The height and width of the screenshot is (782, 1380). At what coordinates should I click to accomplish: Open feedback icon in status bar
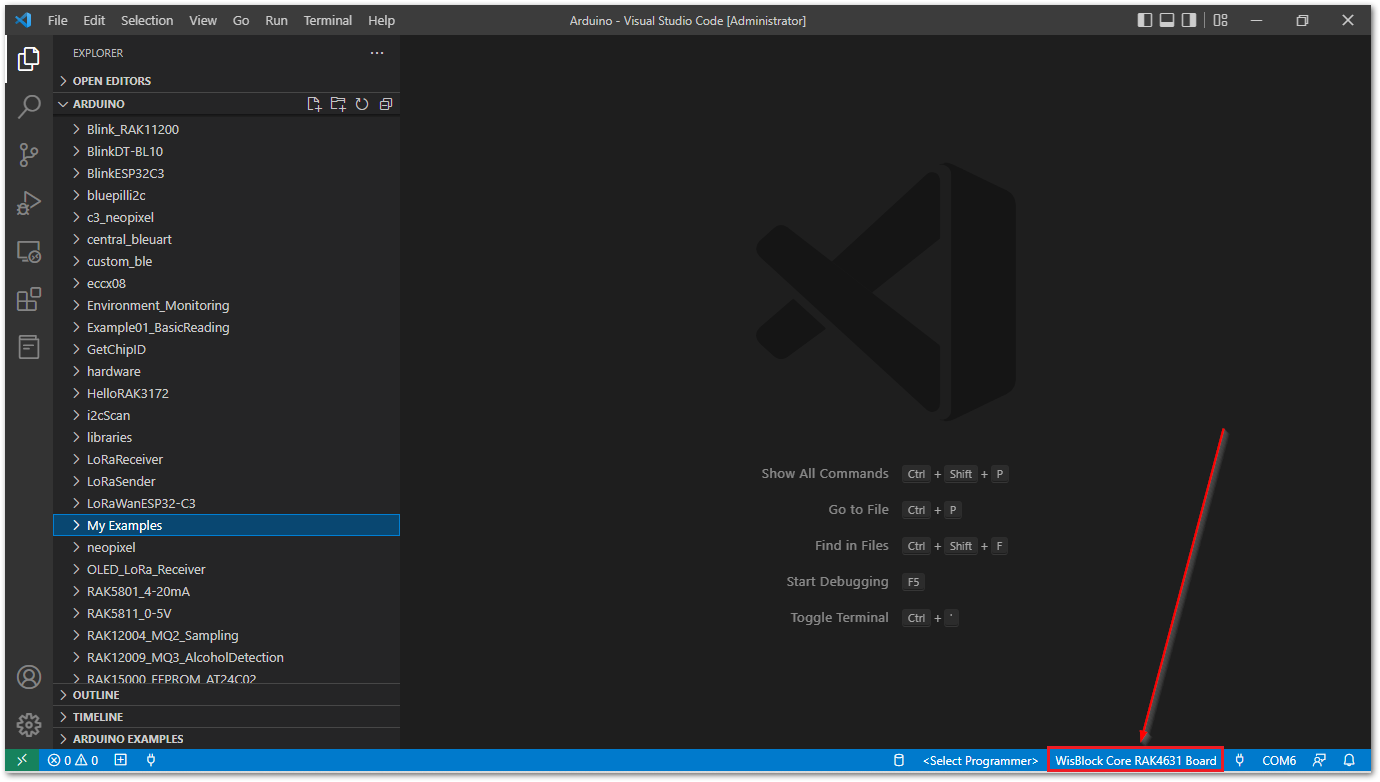point(1320,760)
